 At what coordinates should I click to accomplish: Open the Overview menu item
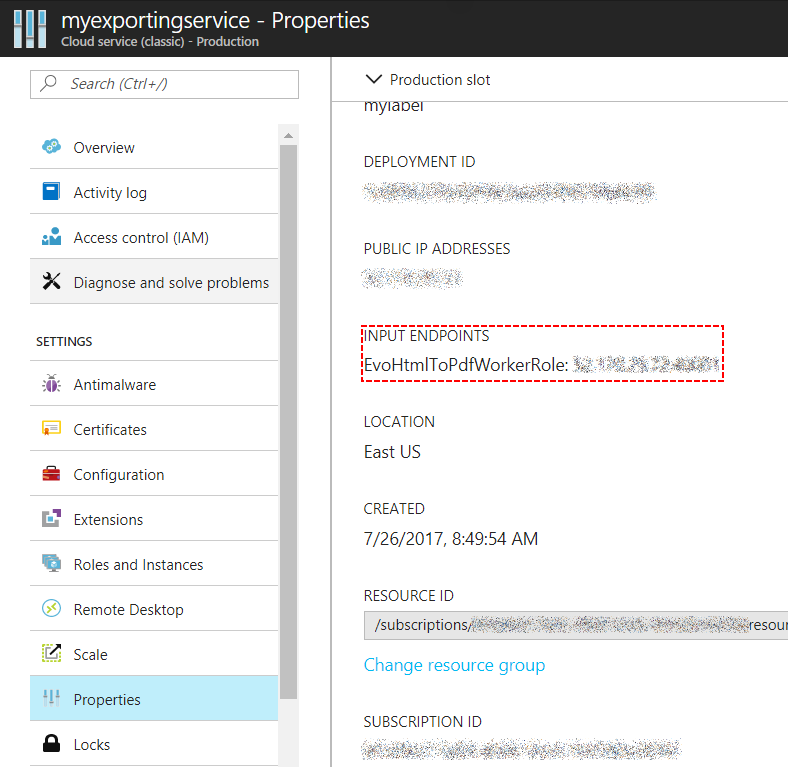(x=154, y=147)
